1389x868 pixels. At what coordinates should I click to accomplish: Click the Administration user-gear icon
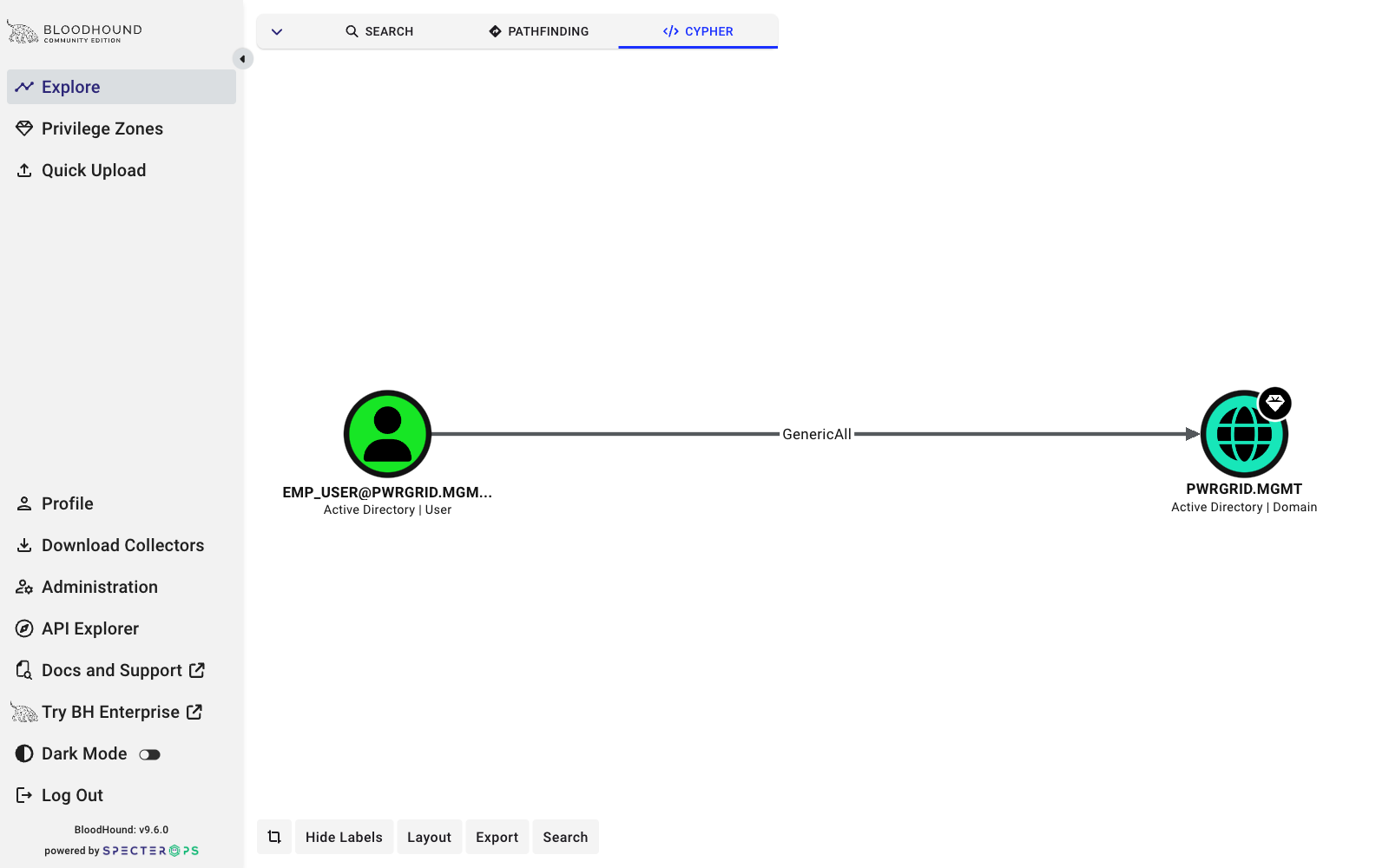coord(24,587)
